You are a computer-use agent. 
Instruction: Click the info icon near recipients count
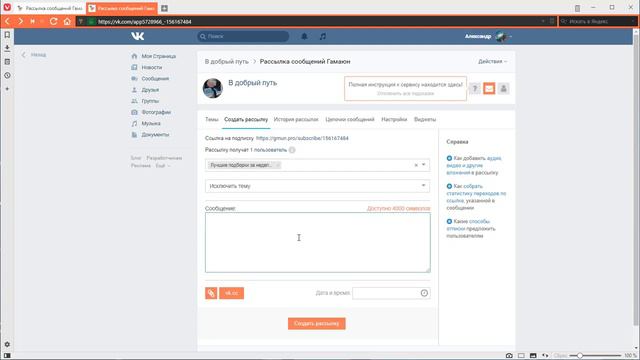pyautogui.click(x=292, y=150)
